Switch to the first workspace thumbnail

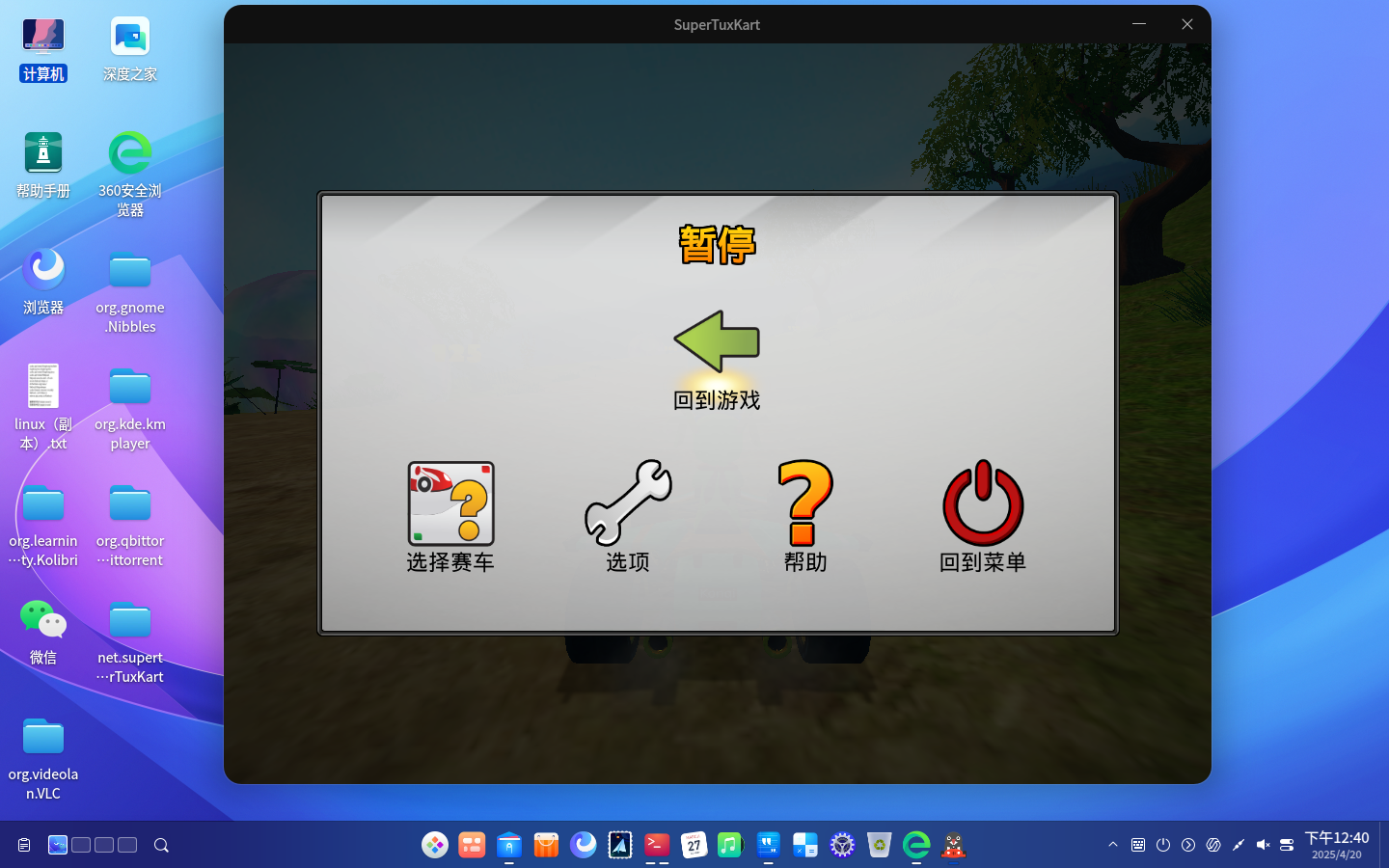tap(58, 845)
